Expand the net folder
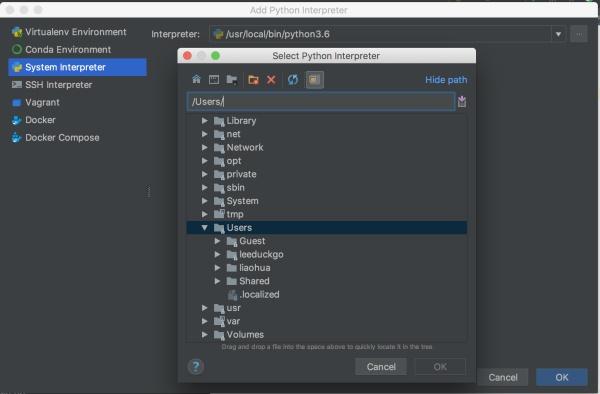 (205, 134)
